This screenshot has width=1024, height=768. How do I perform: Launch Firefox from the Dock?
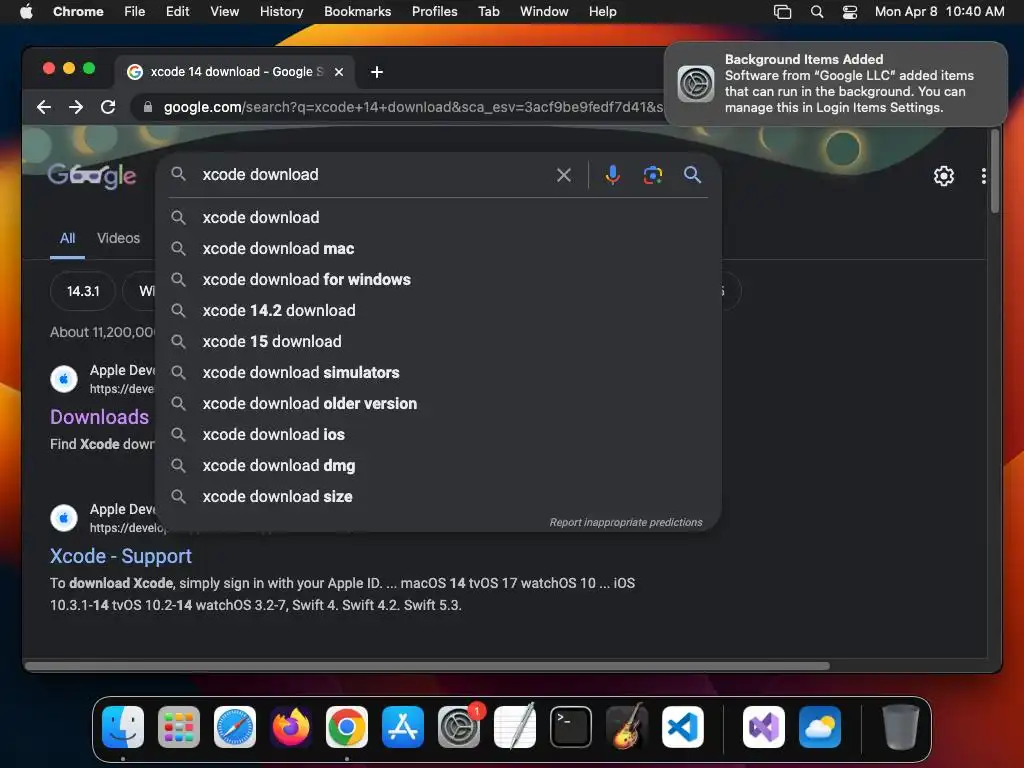pyautogui.click(x=291, y=727)
